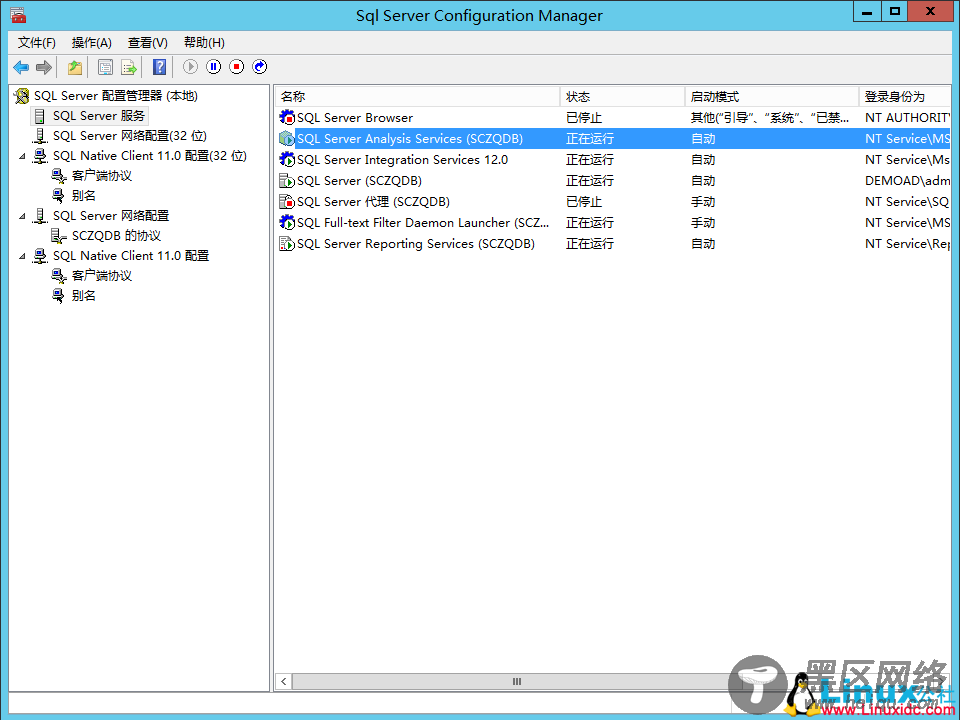Stop service with the red stop icon
The height and width of the screenshot is (720, 960).
click(236, 67)
